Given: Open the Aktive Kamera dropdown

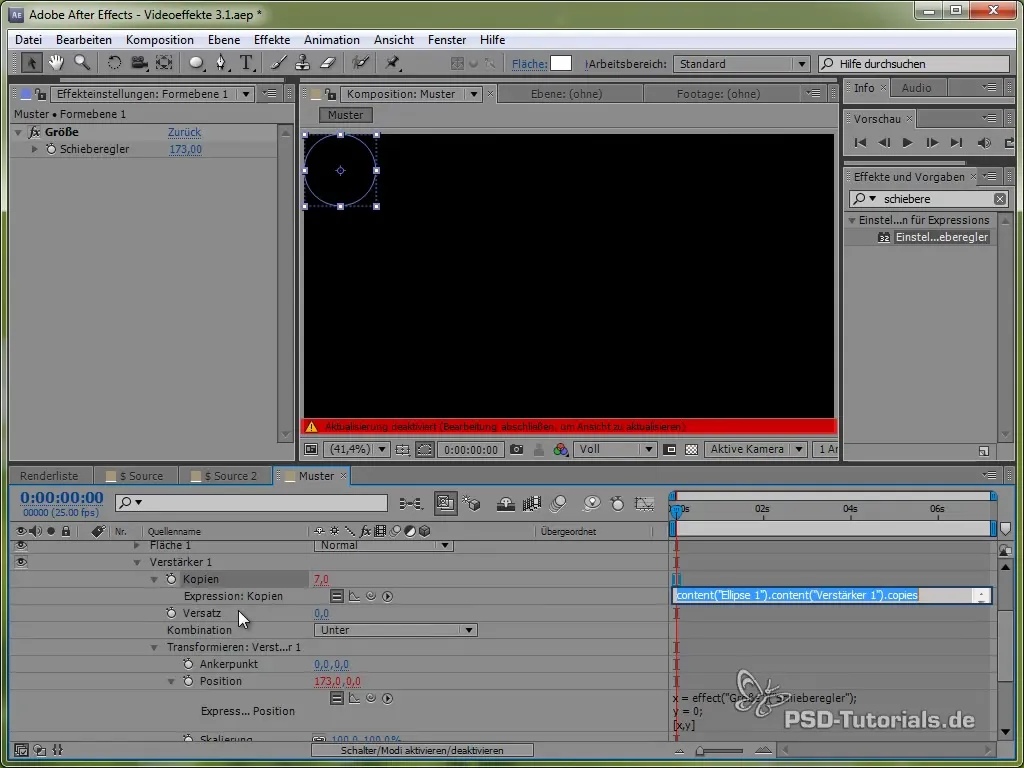Looking at the screenshot, I should tap(755, 449).
